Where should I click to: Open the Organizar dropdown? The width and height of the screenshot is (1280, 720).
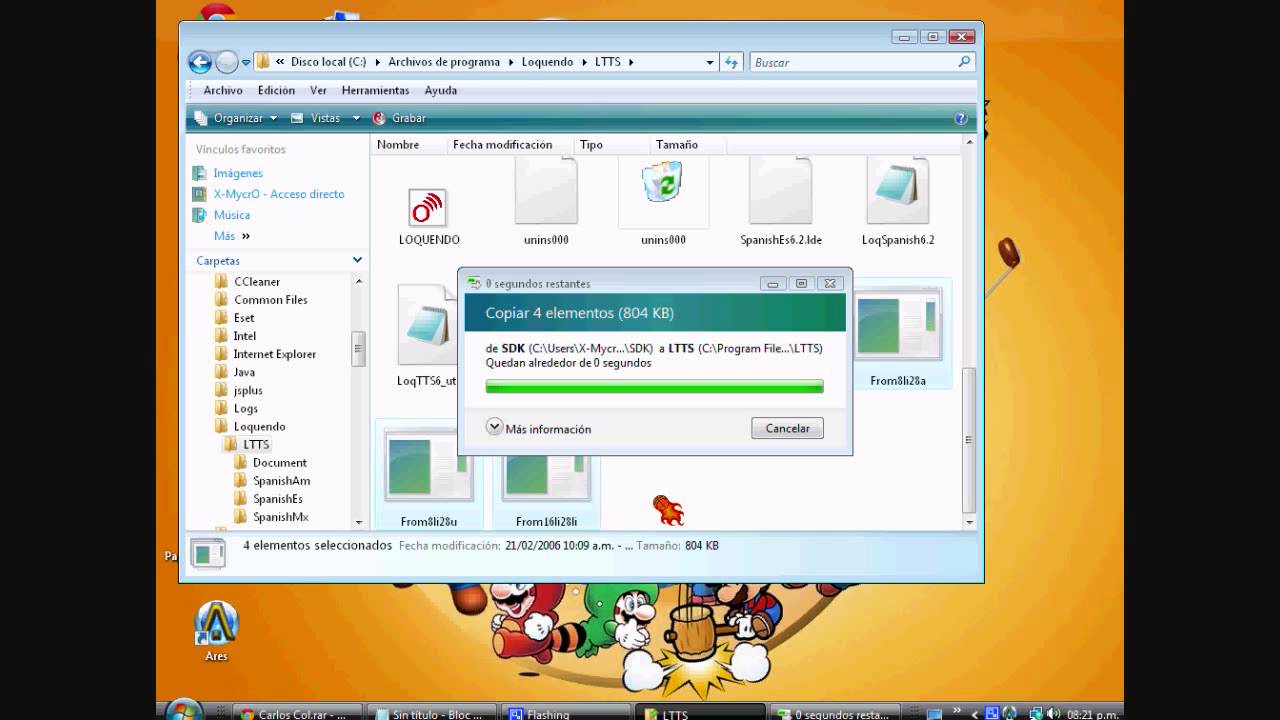tap(237, 118)
